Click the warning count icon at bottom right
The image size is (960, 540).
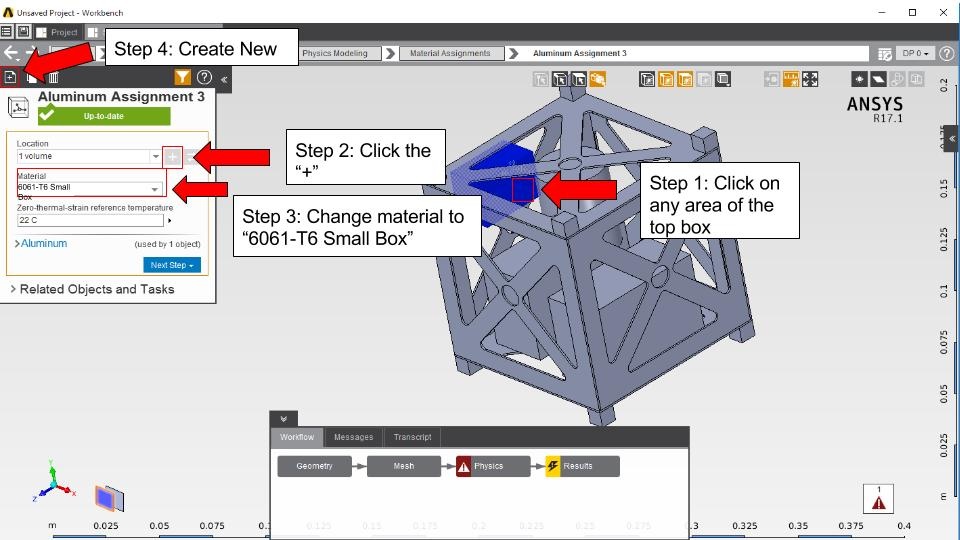(879, 499)
